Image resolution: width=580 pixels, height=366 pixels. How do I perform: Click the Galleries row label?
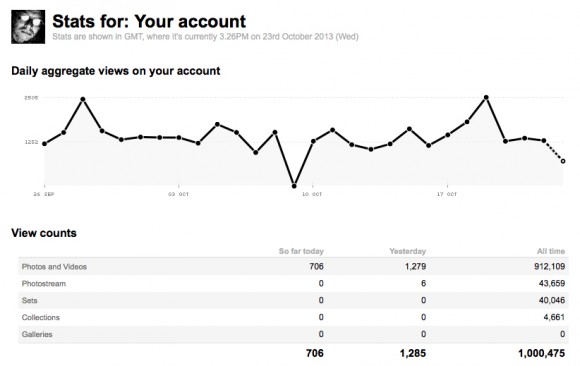tap(37, 334)
